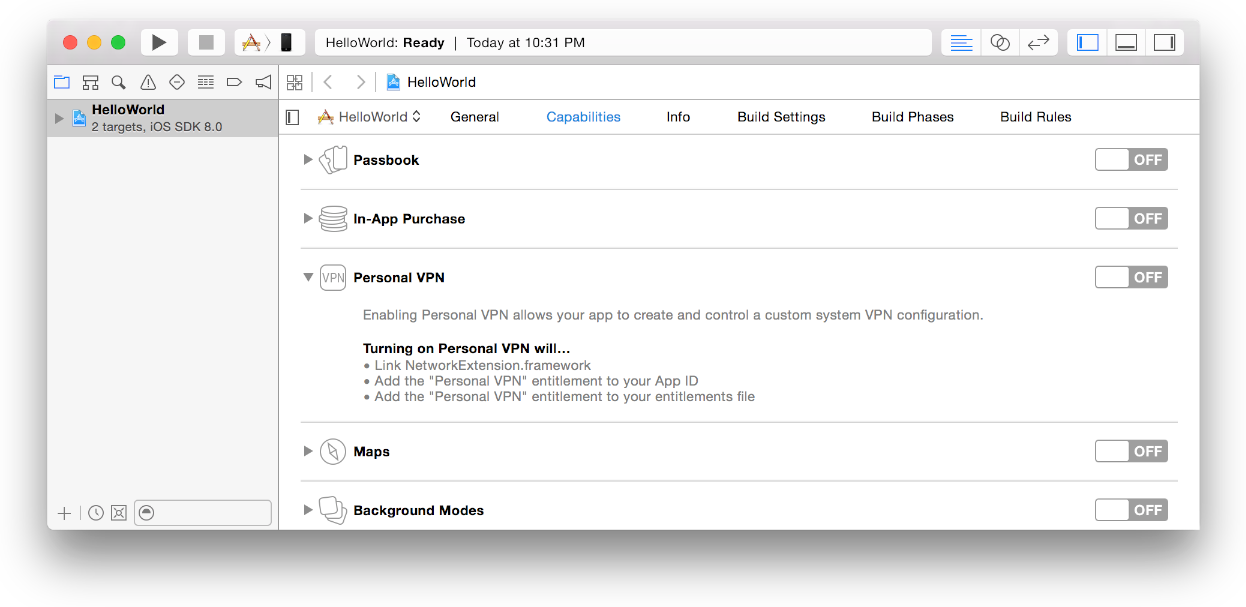Open the HelloWorld target selector dropdown
This screenshot has width=1246, height=607.
click(x=370, y=117)
